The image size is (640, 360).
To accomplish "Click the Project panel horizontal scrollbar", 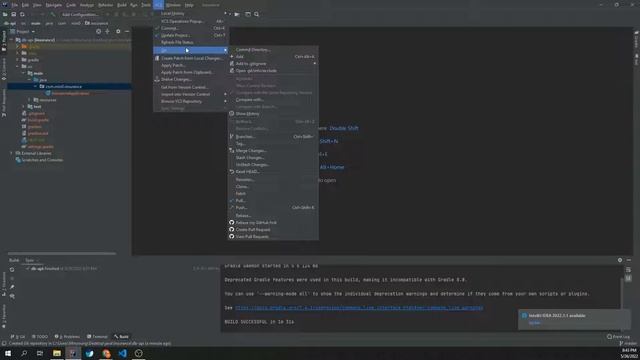I will pyautogui.click(x=62, y=253).
